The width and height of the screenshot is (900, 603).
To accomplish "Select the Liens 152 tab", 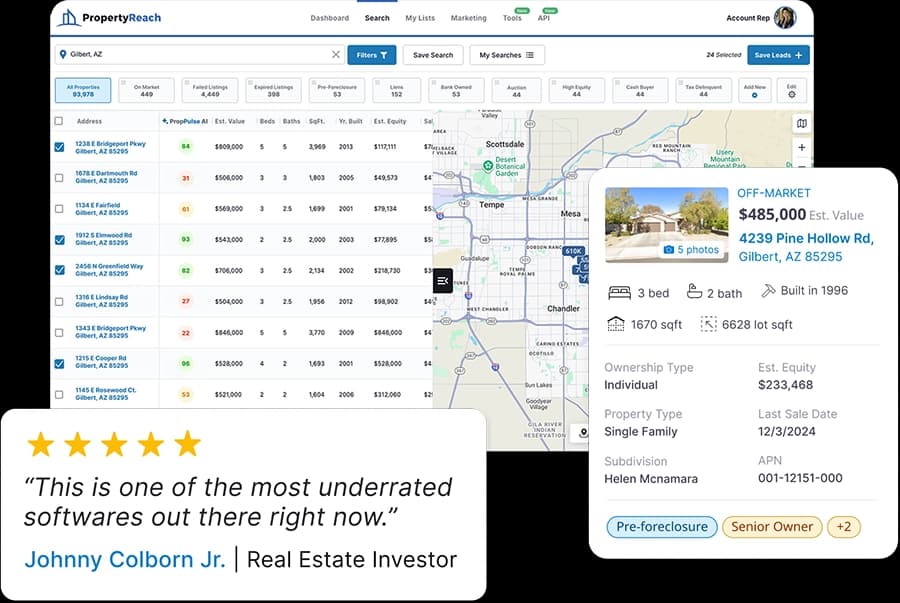I will click(397, 91).
